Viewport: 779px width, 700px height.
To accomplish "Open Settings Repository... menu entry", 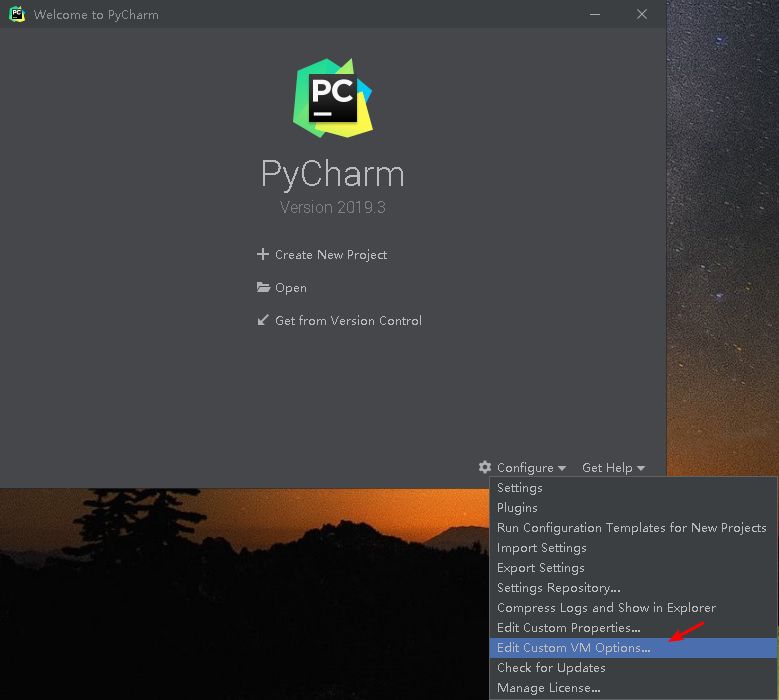I will point(558,588).
